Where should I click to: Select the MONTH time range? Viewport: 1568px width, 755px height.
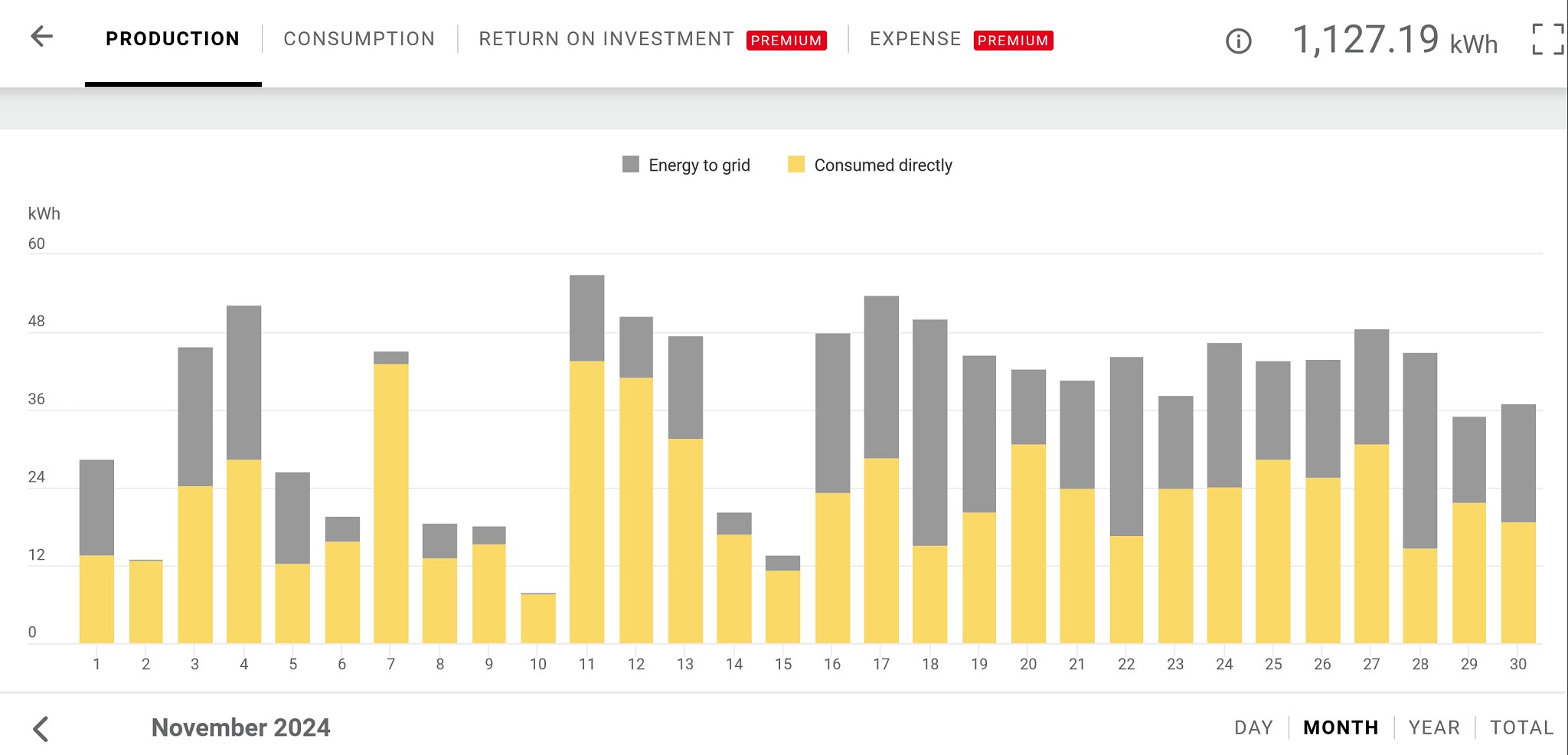[1341, 727]
